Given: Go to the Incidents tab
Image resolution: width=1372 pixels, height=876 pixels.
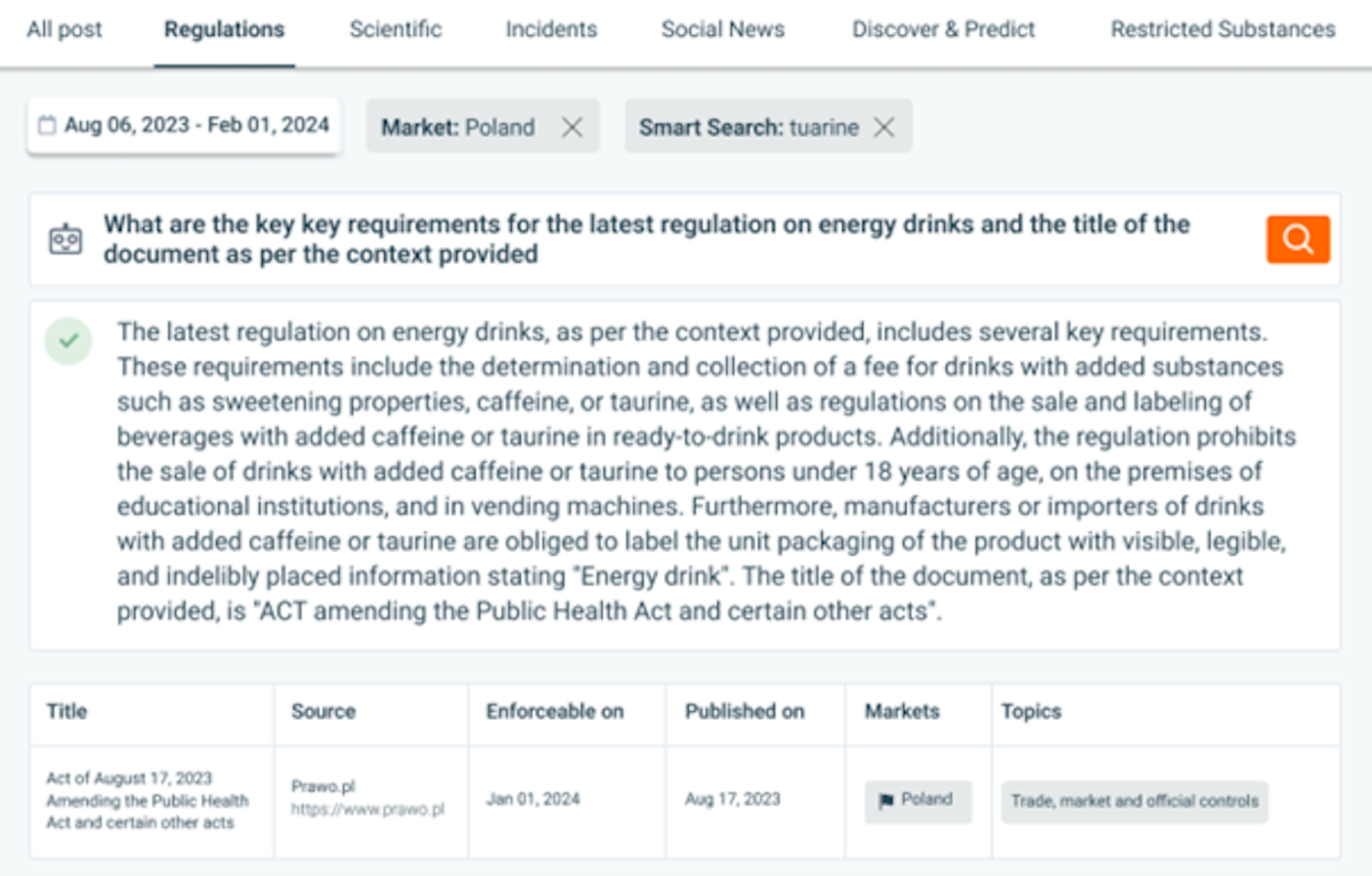Looking at the screenshot, I should [x=551, y=30].
